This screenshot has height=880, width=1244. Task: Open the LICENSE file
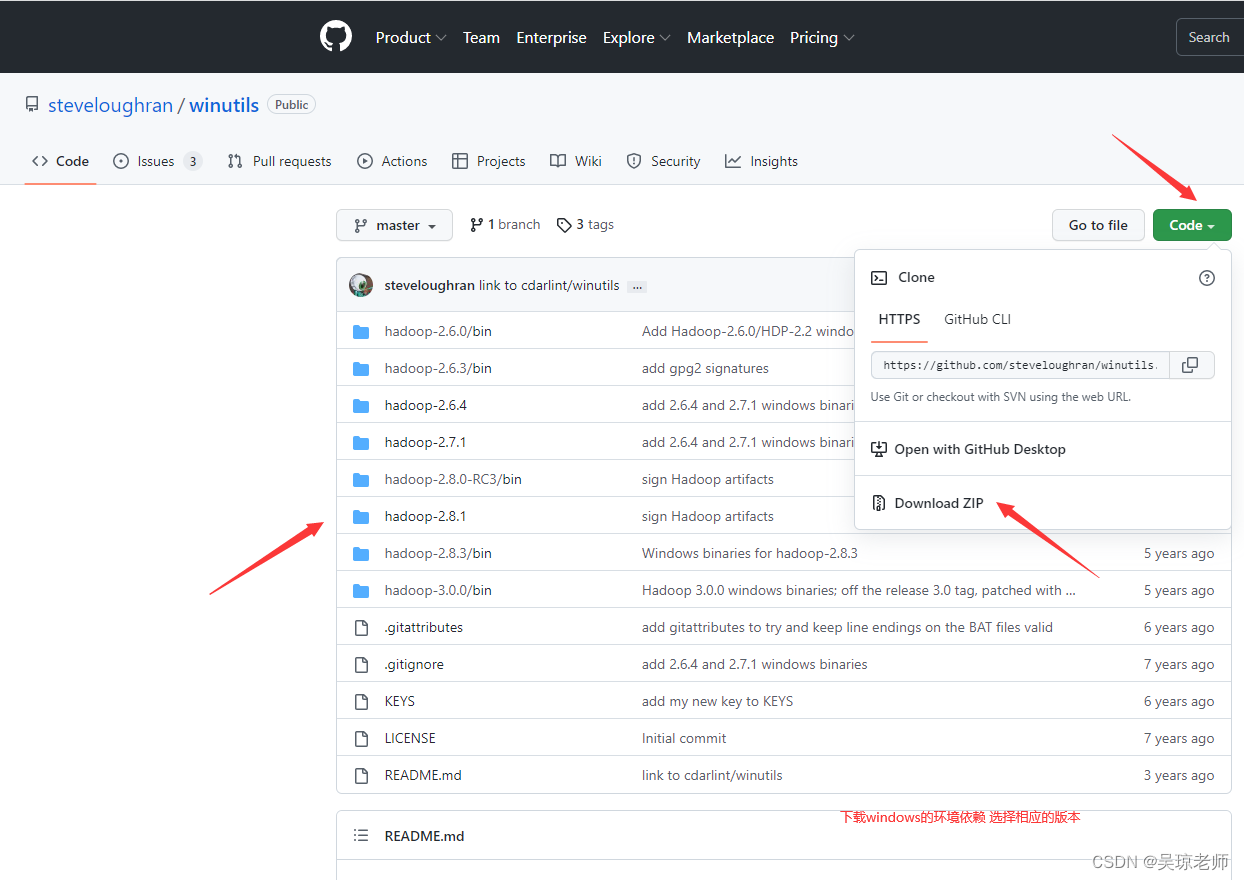click(x=410, y=738)
